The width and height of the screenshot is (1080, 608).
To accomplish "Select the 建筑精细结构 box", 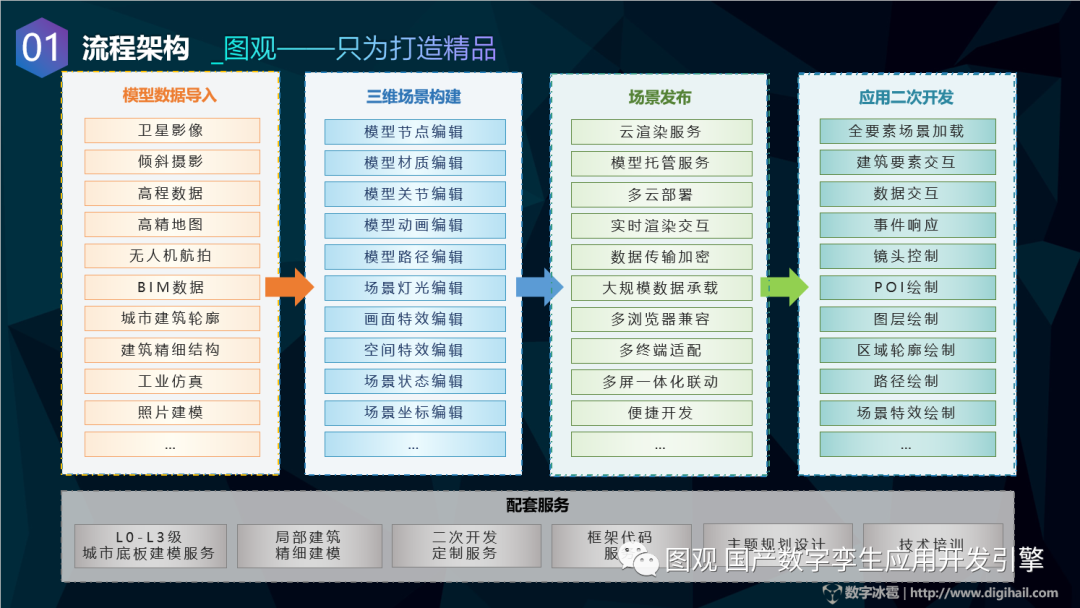I will point(172,350).
